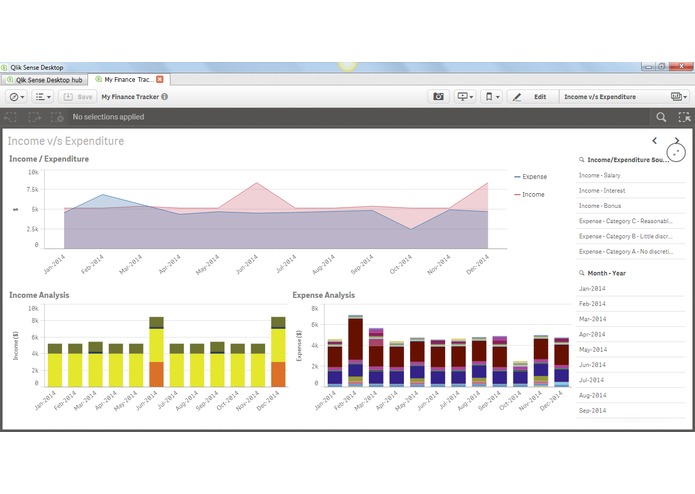
Task: Select Jul-2014 in Month - Year list
Action: point(631,380)
